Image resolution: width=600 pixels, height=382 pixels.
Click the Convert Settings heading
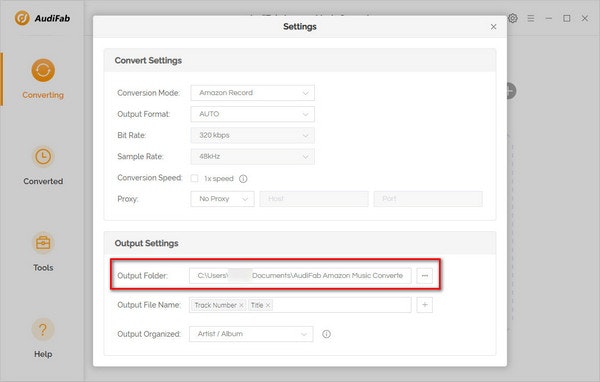click(148, 60)
